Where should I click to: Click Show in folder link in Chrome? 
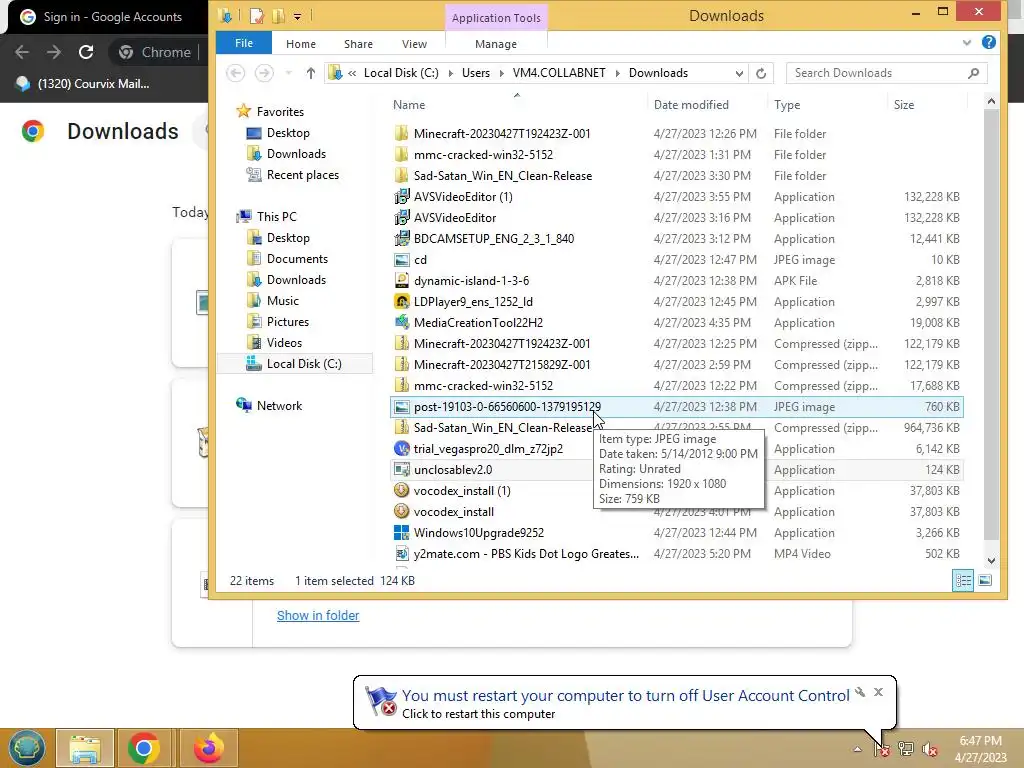coord(318,615)
